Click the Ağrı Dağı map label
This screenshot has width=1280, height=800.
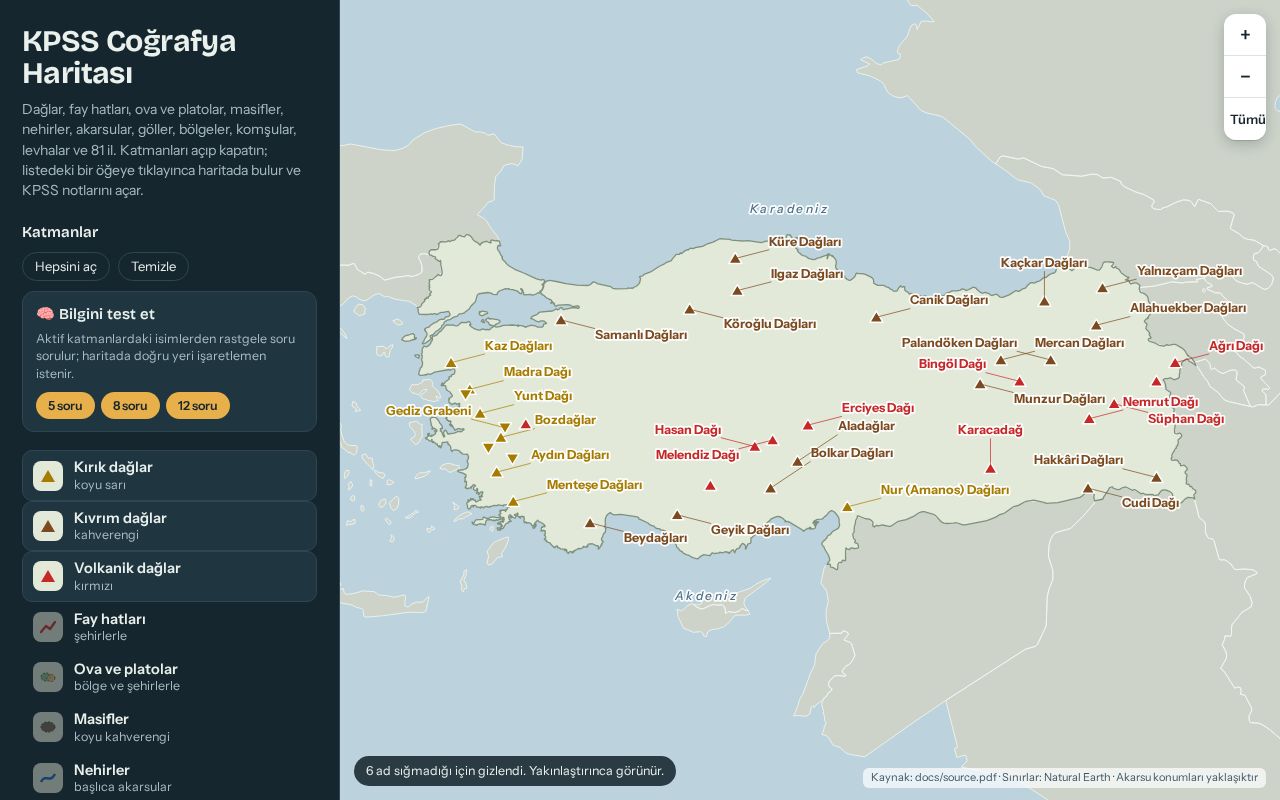(1236, 346)
